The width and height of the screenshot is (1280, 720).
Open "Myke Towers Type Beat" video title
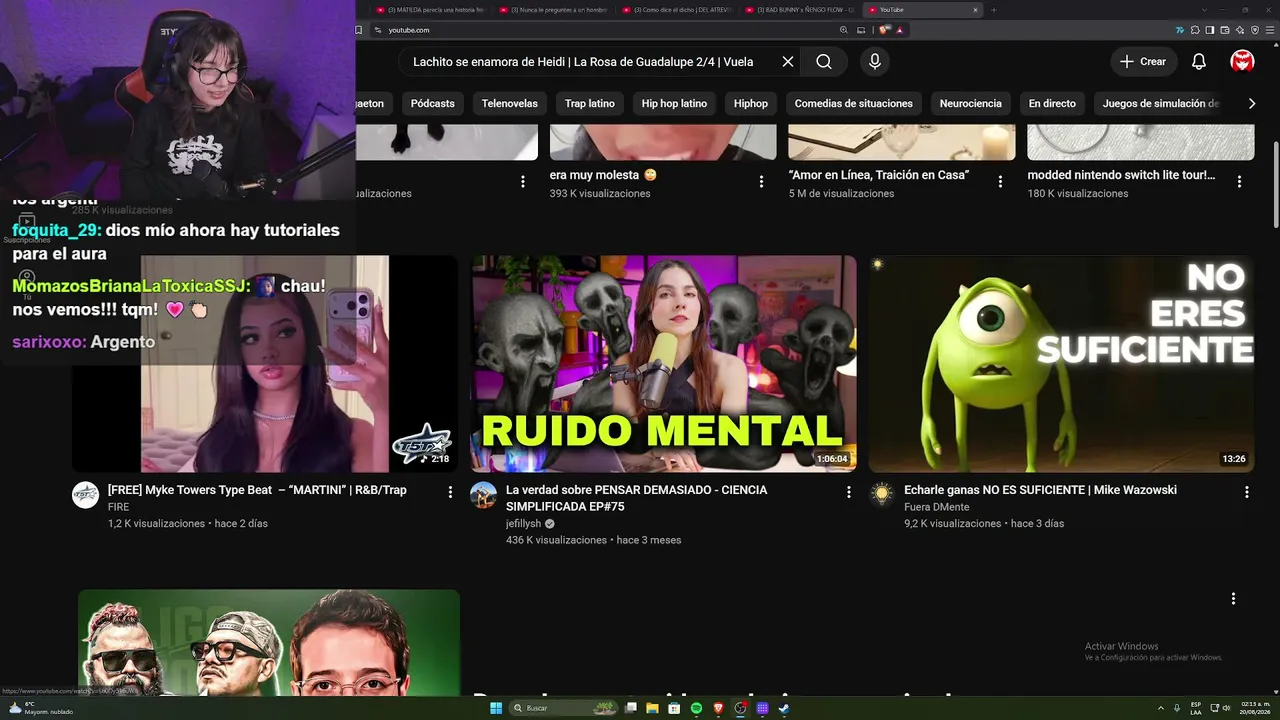click(x=257, y=490)
